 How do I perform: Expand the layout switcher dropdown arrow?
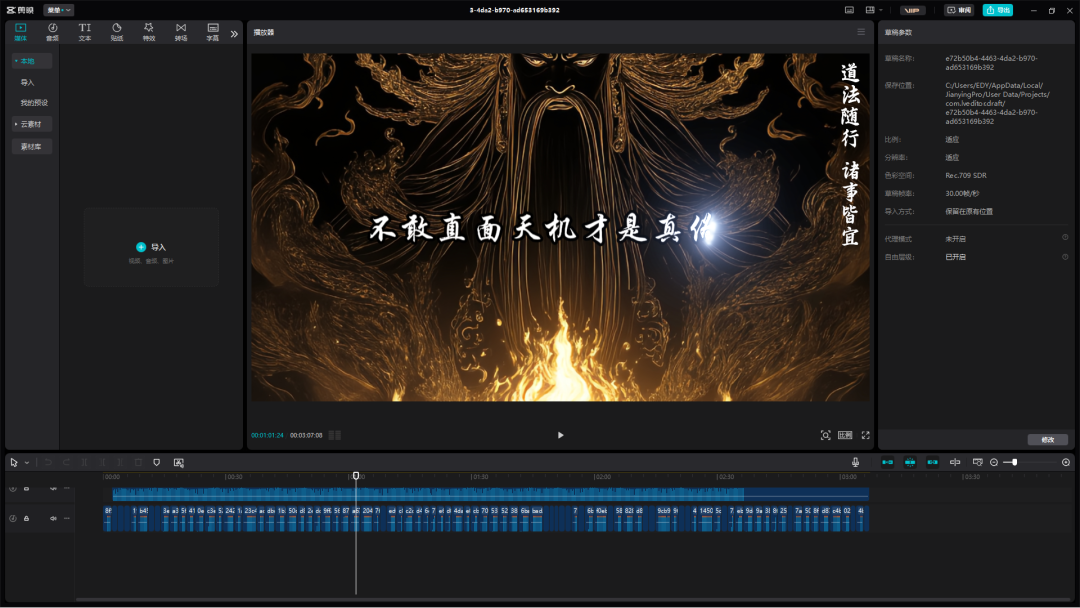(881, 10)
